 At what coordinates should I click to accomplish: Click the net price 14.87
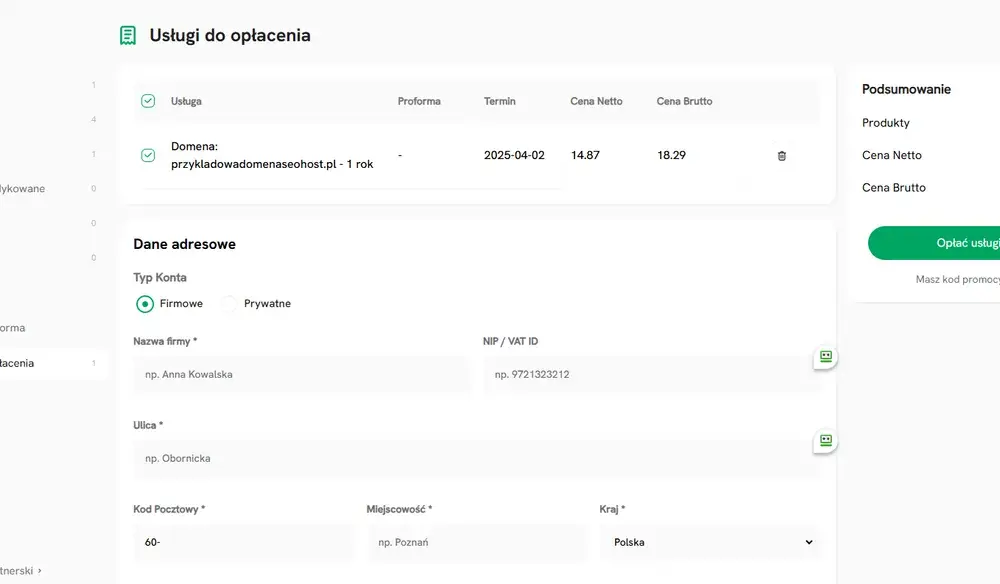(585, 155)
